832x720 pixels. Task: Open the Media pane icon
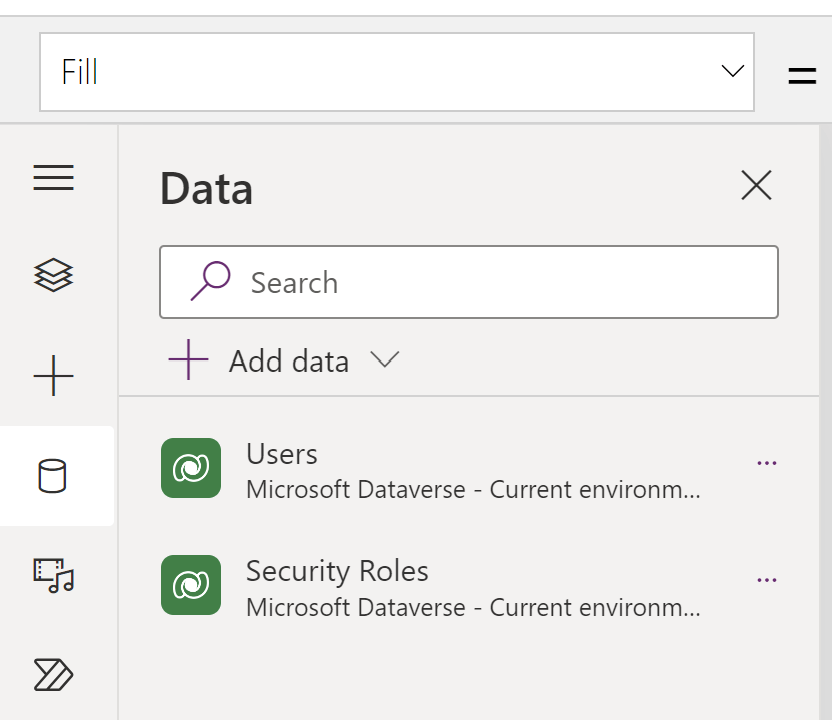[54, 575]
